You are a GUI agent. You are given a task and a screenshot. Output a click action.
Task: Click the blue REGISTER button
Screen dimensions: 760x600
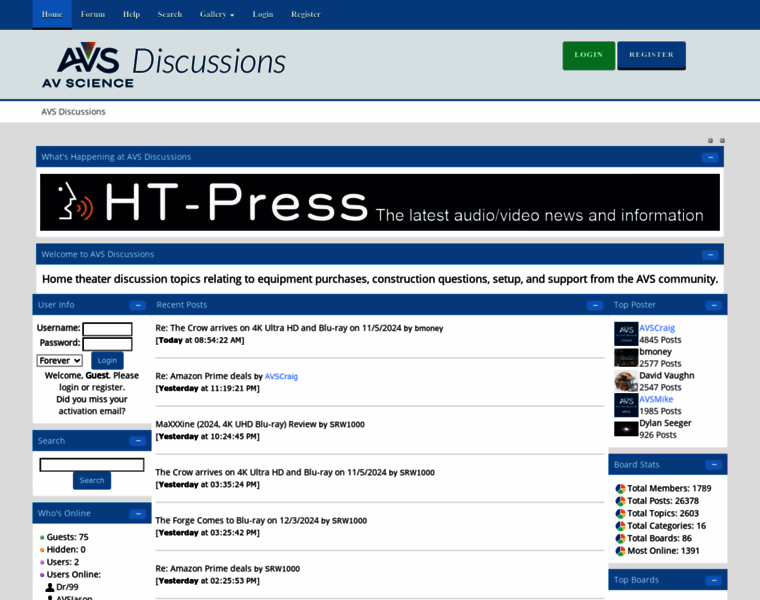[x=651, y=55]
